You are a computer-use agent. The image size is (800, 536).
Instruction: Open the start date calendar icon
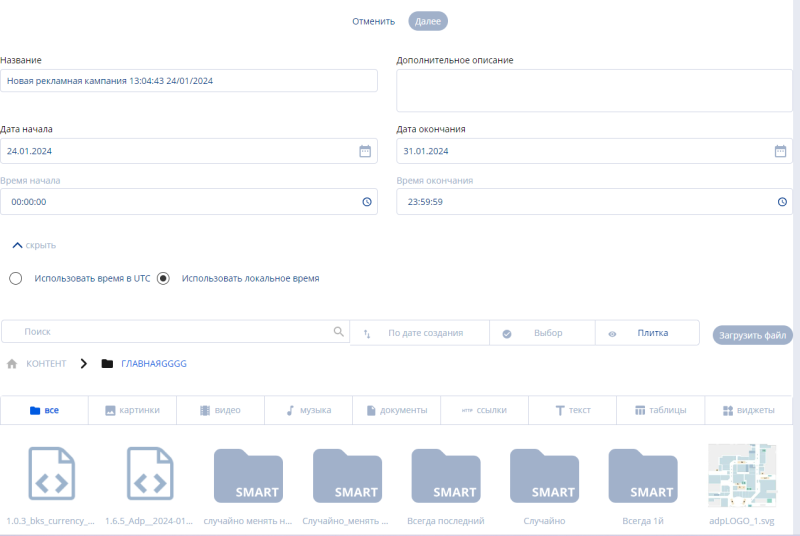pos(365,151)
